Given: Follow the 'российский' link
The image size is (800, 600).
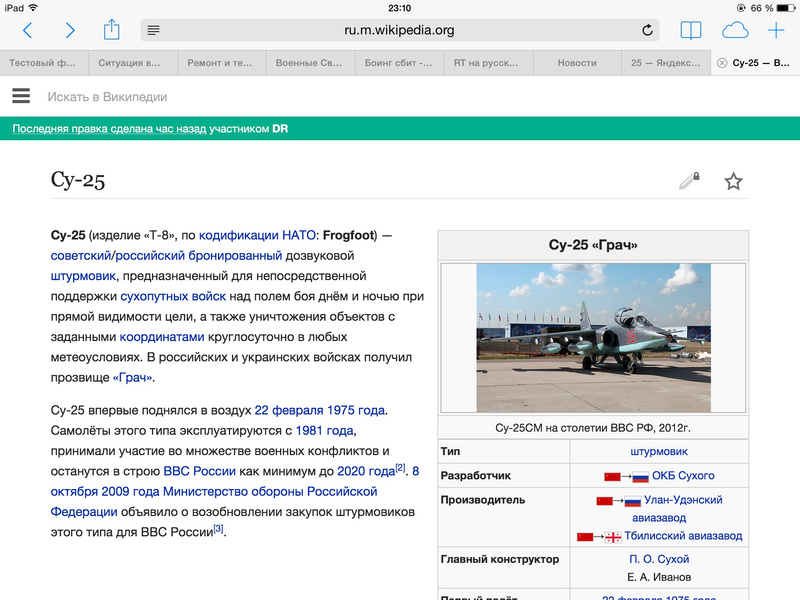Looking at the screenshot, I should 150,256.
